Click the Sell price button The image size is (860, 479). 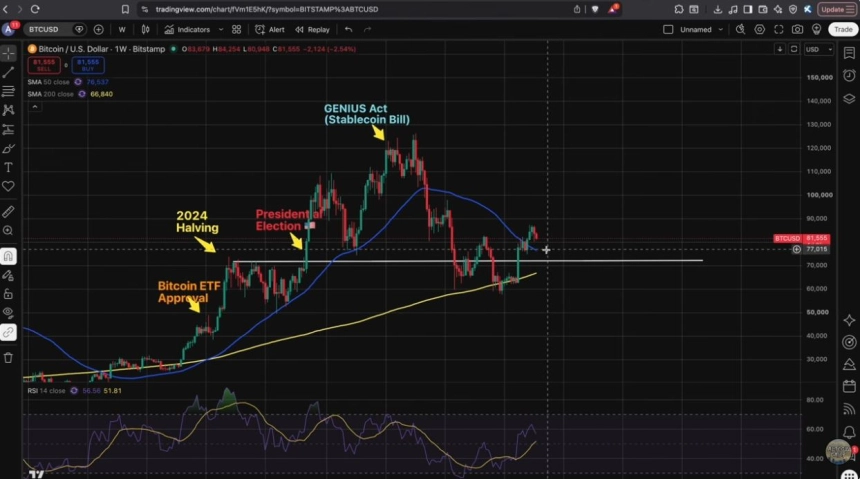[44, 65]
